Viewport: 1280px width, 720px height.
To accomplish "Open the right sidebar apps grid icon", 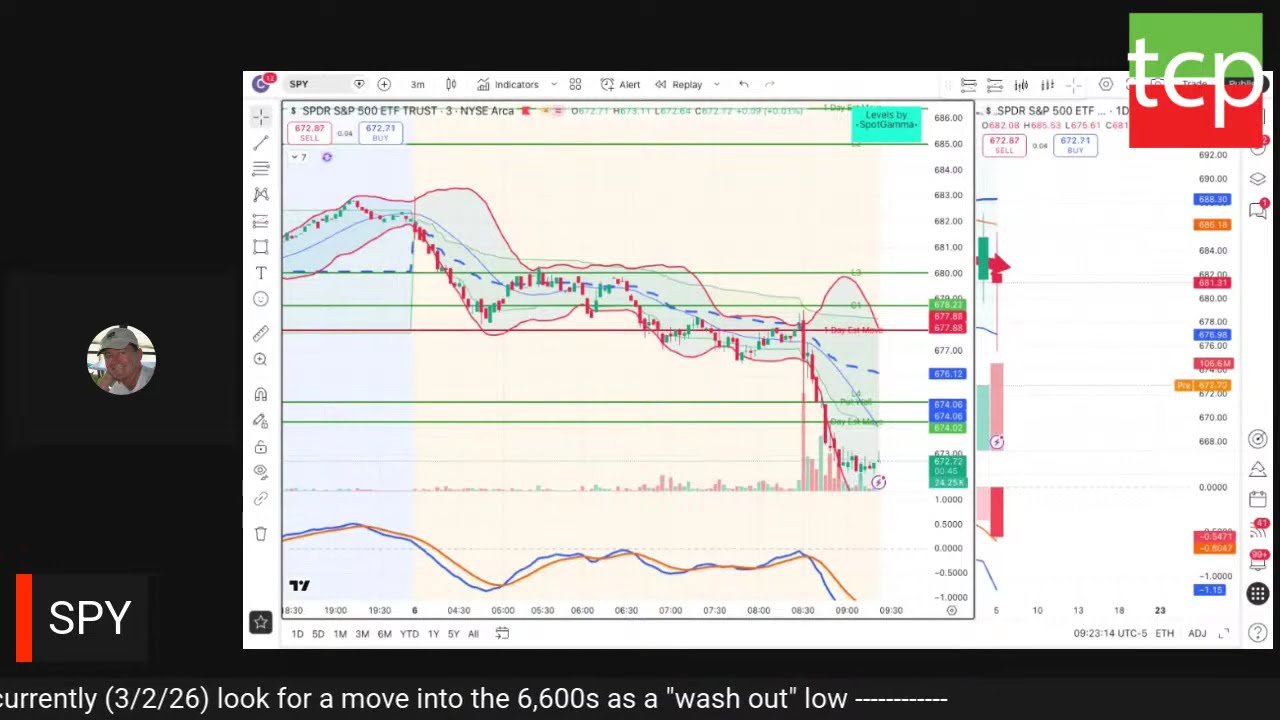I will 1258,594.
